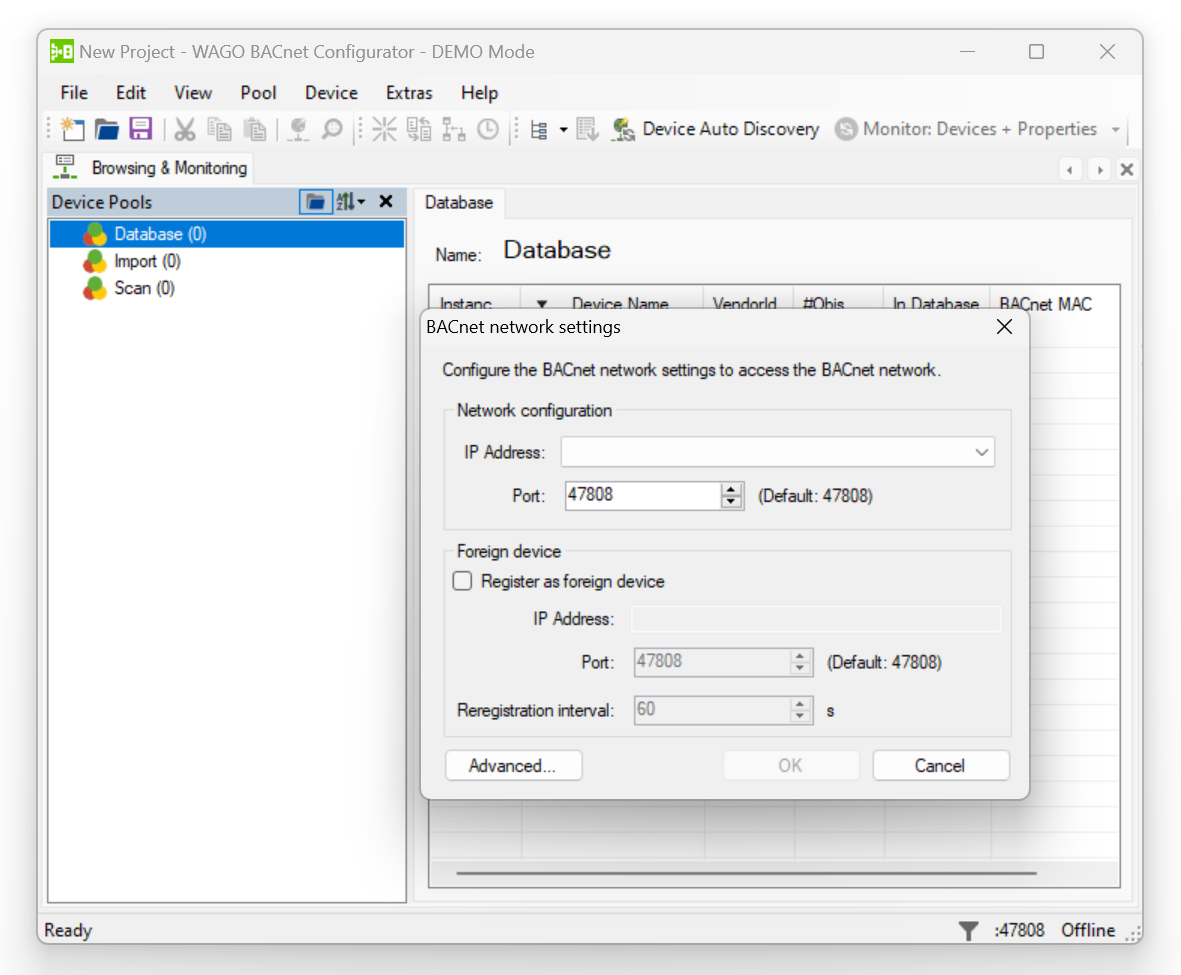The image size is (1181, 975).
Task: Click the synchronize documents toolbar icon
Action: (x=419, y=130)
